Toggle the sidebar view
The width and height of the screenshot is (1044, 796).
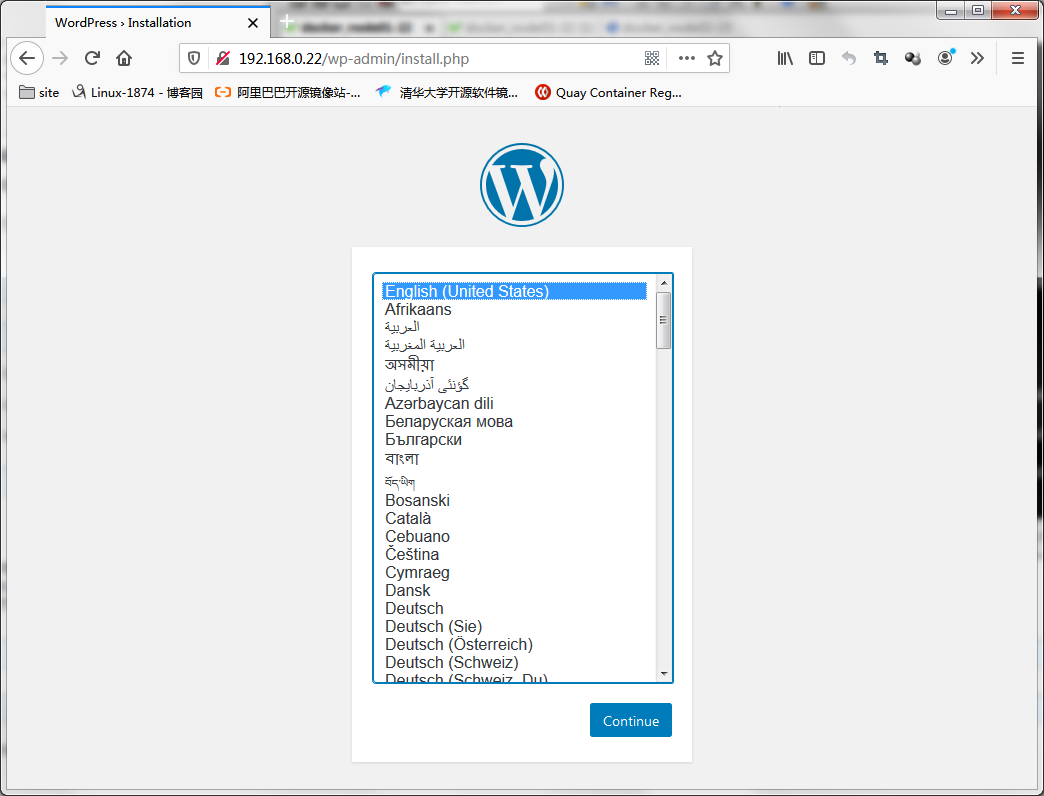click(817, 59)
